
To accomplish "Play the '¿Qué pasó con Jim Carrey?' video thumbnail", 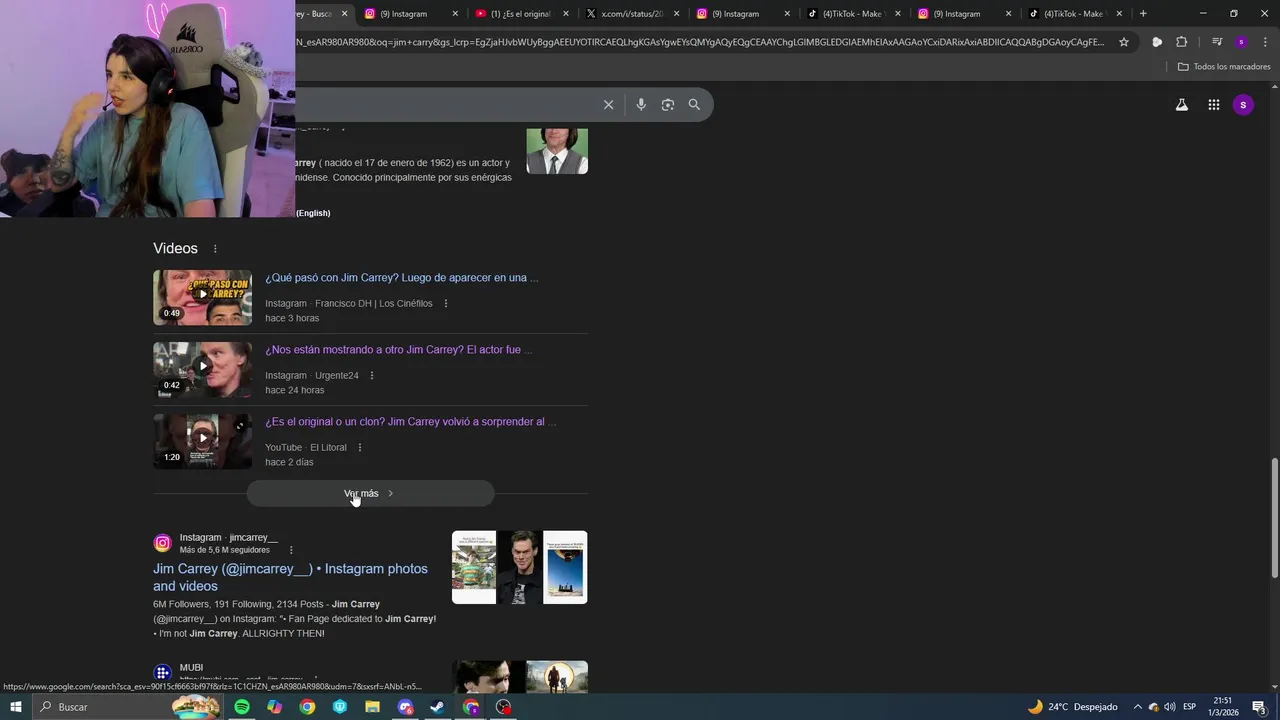I will tap(202, 297).
